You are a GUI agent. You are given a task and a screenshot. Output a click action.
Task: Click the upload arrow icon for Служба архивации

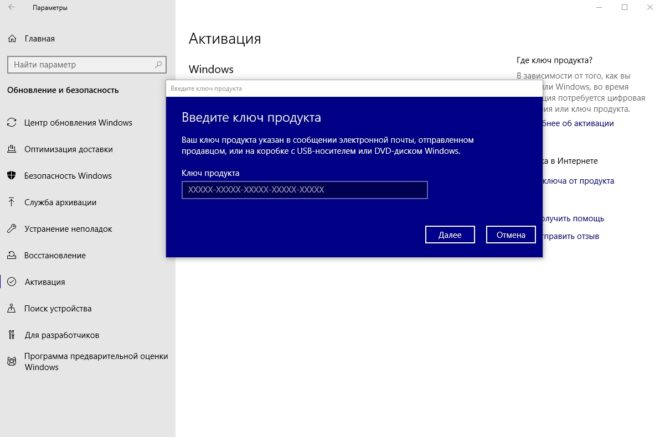pyautogui.click(x=12, y=202)
